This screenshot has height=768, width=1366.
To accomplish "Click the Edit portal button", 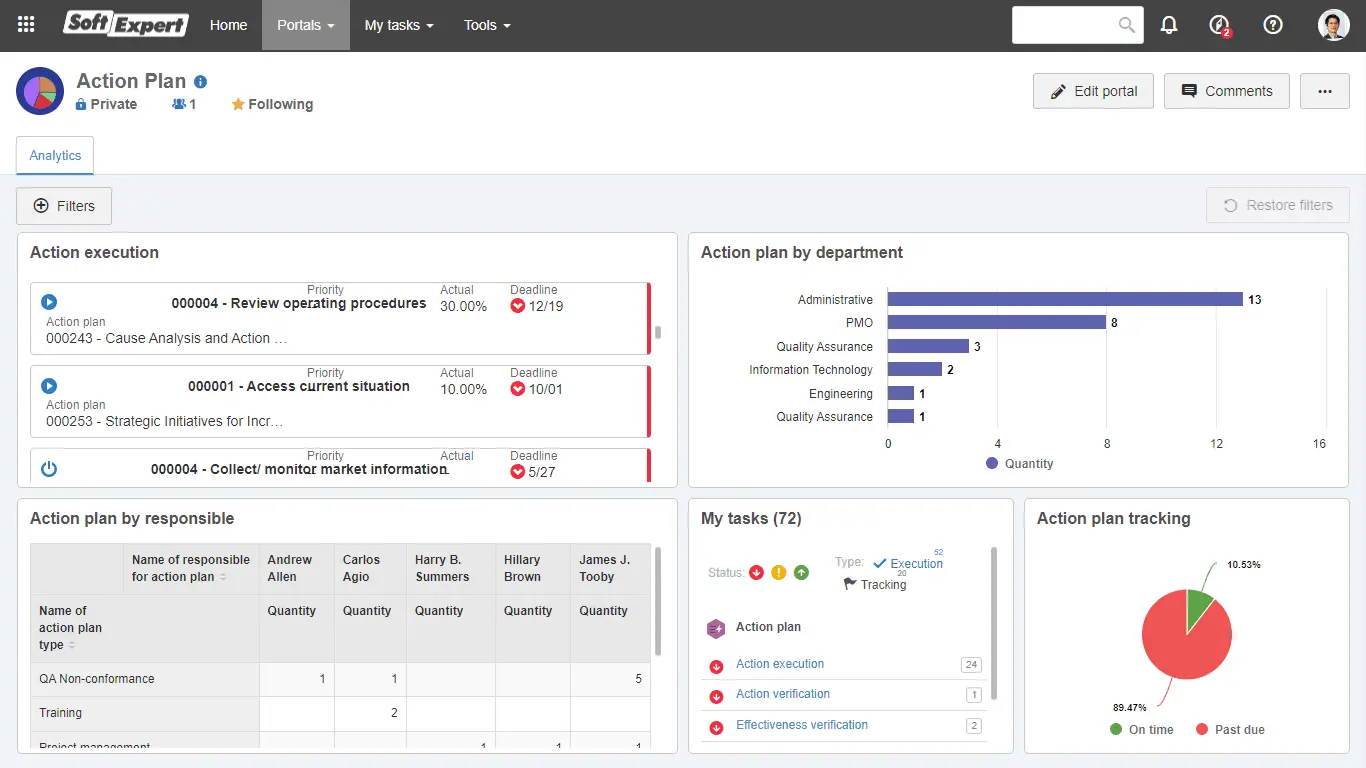I will point(1093,91).
